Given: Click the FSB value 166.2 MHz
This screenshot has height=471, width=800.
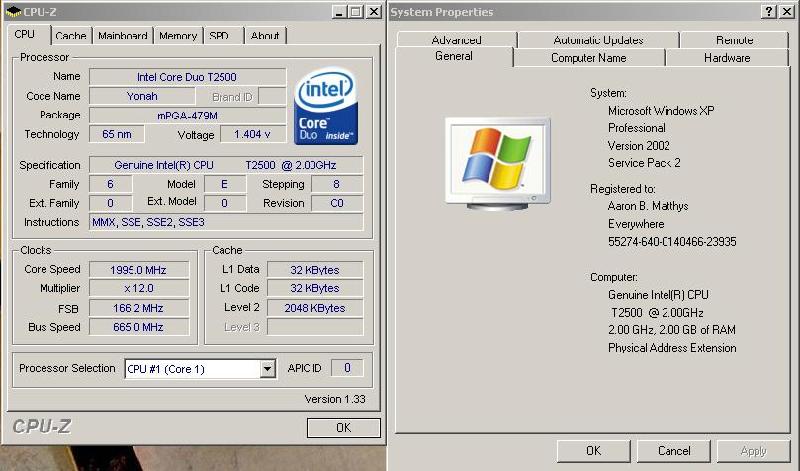Looking at the screenshot, I should [138, 308].
